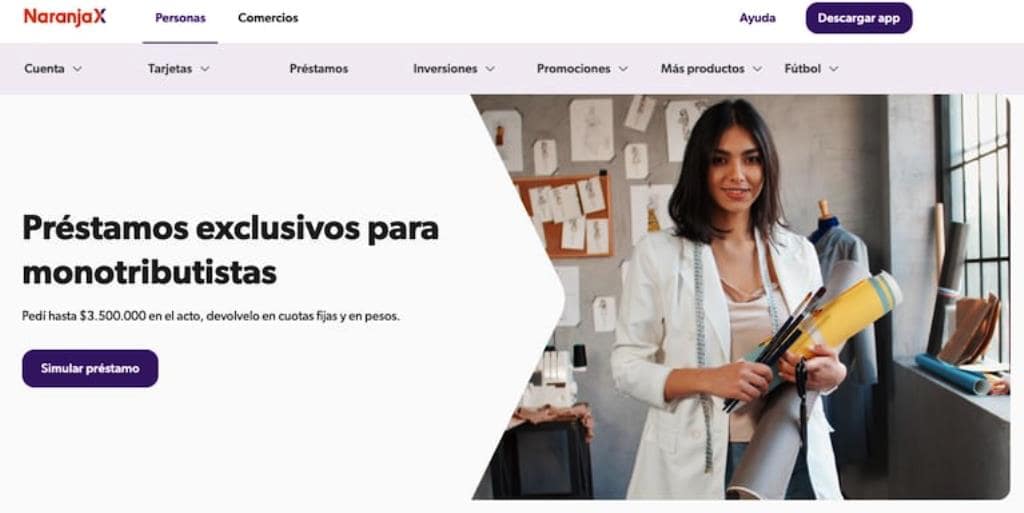Open the Promociones menu label
The height and width of the screenshot is (513, 1024).
click(x=573, y=69)
